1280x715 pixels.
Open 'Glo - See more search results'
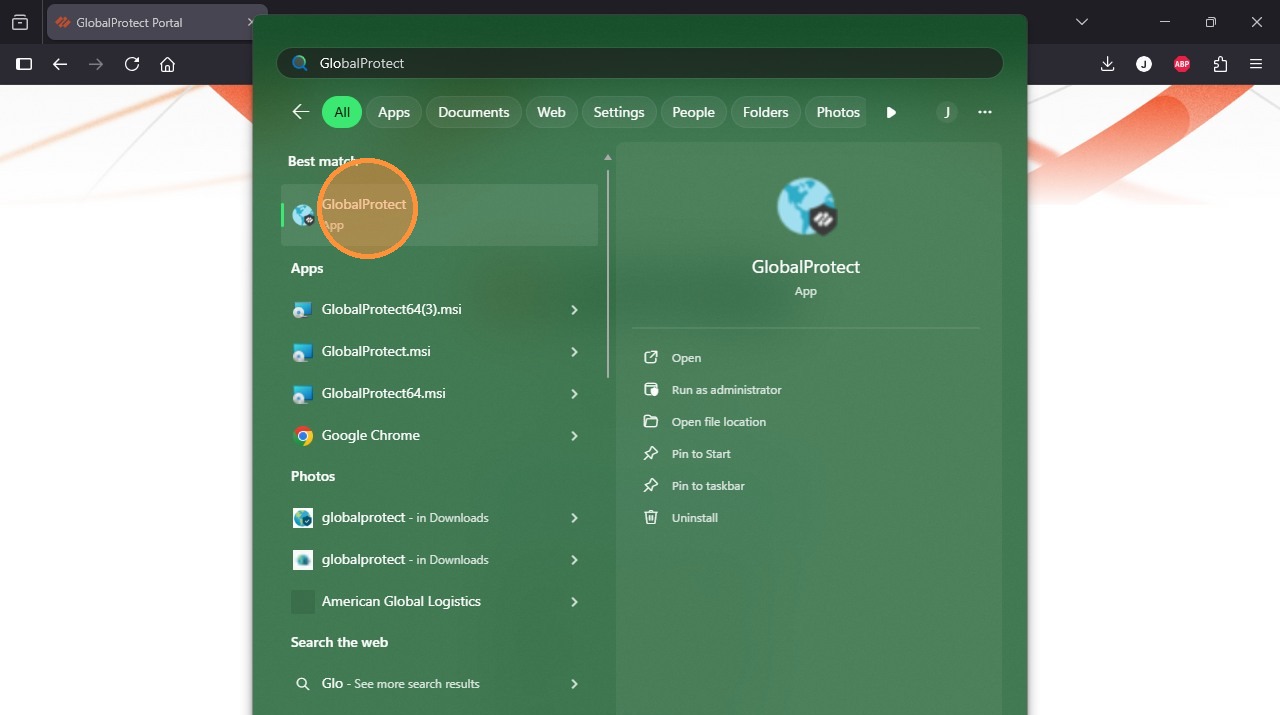coord(439,684)
